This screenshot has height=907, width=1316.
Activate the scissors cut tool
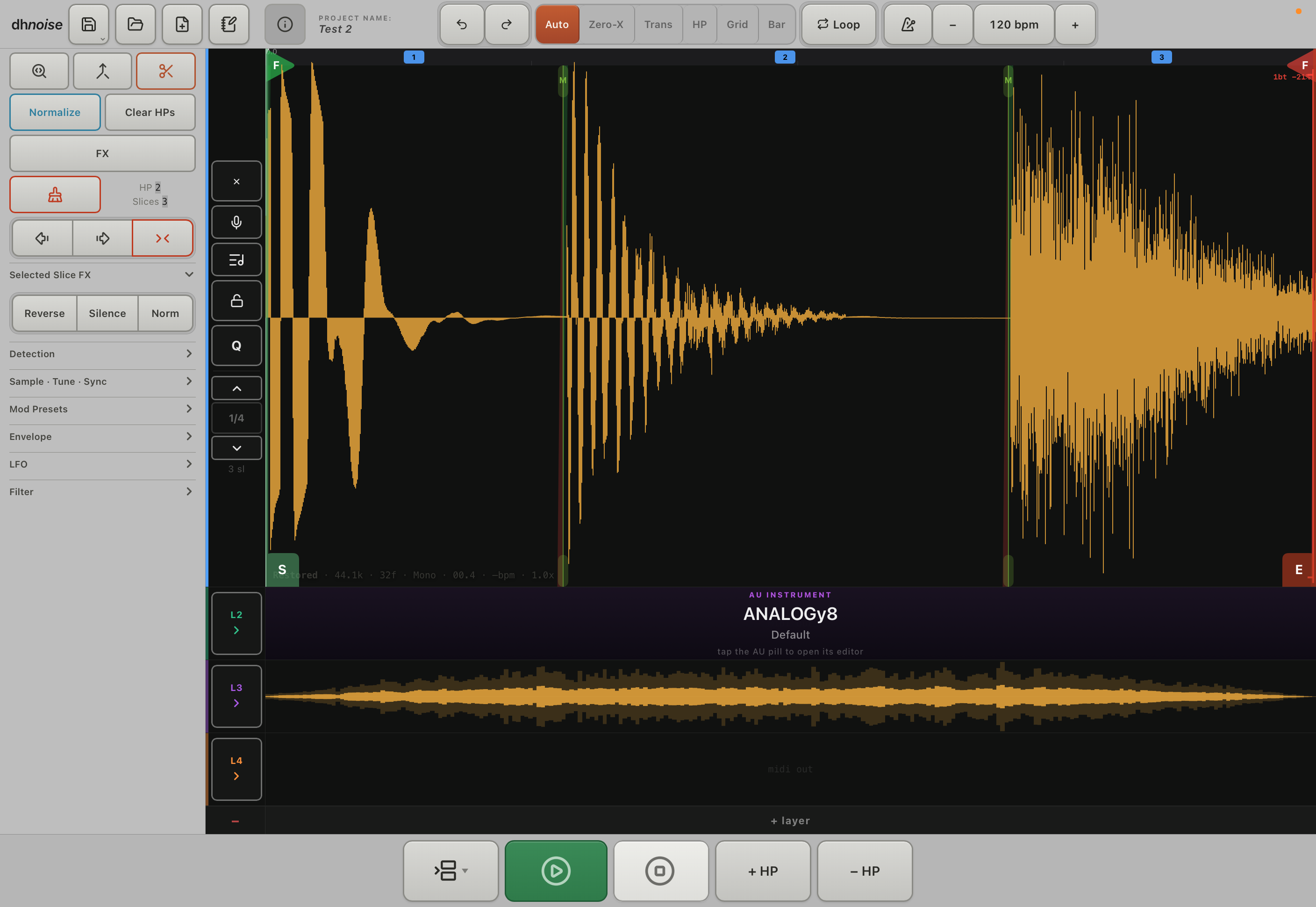(166, 71)
